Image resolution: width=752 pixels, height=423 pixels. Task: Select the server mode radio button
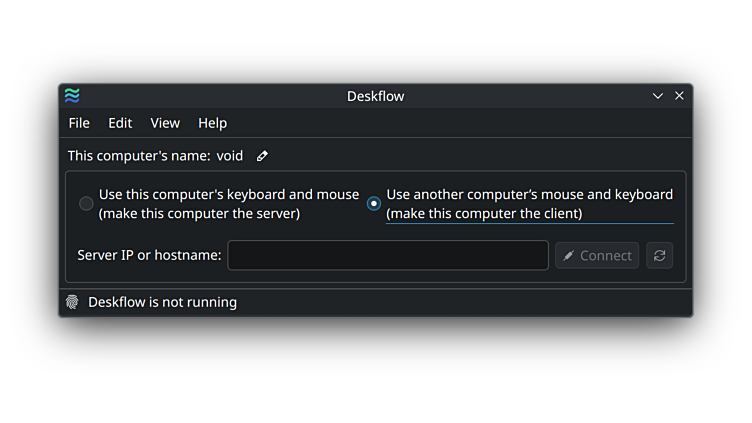tap(87, 204)
